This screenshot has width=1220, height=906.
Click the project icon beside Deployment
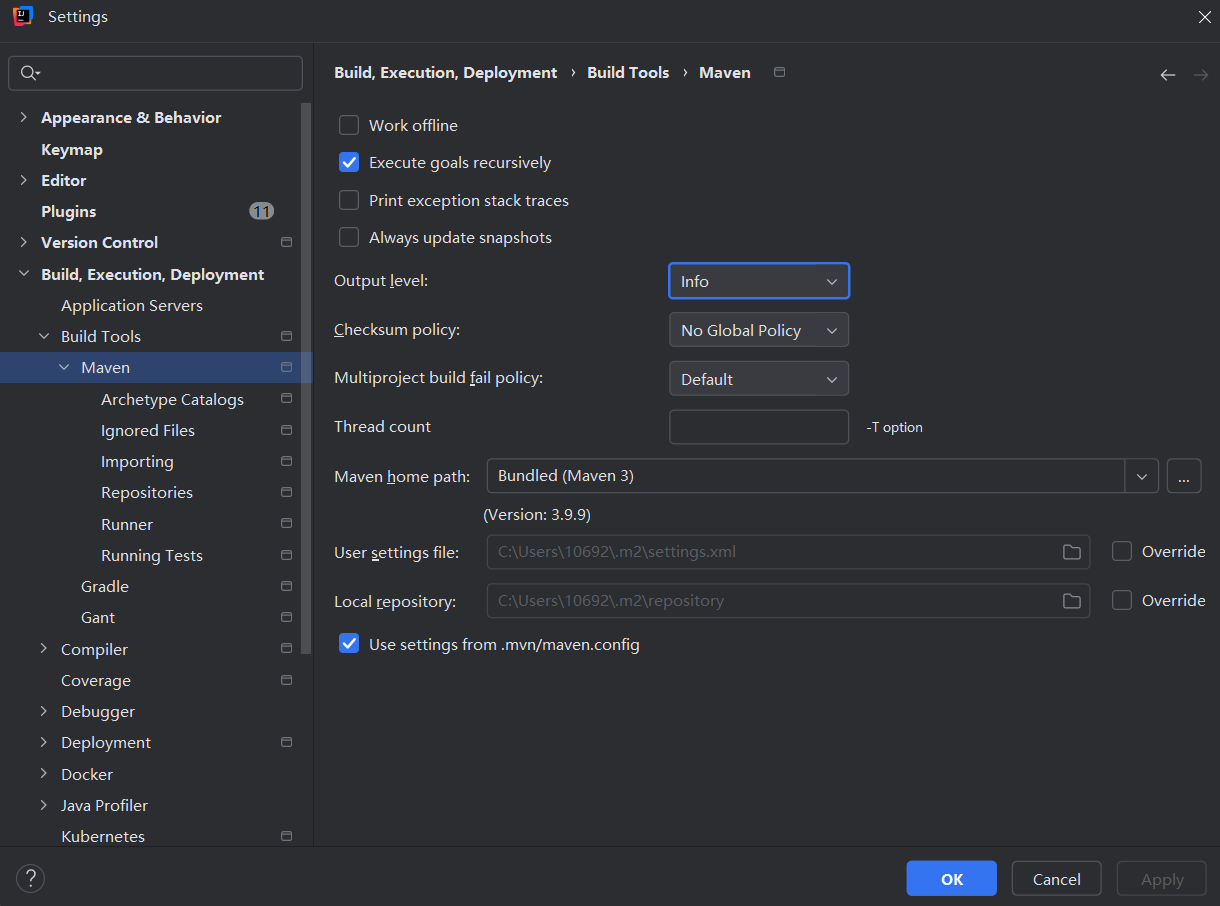(x=286, y=742)
